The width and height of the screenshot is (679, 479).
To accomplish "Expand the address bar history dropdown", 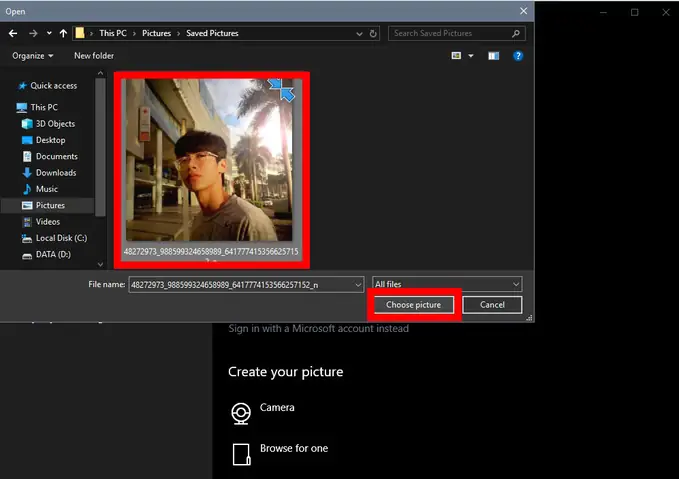I will click(359, 34).
